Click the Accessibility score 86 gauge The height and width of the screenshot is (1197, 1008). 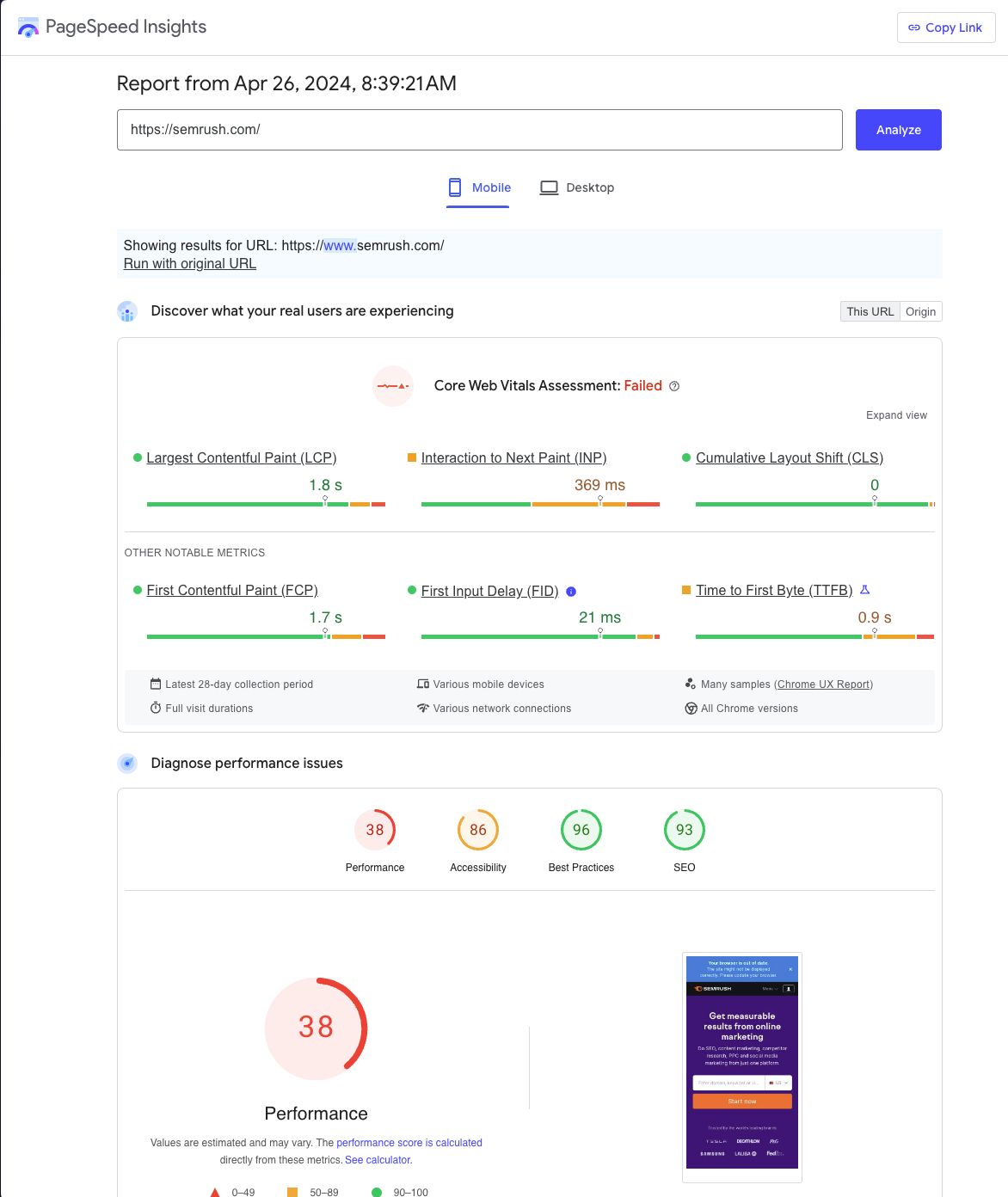pos(478,830)
